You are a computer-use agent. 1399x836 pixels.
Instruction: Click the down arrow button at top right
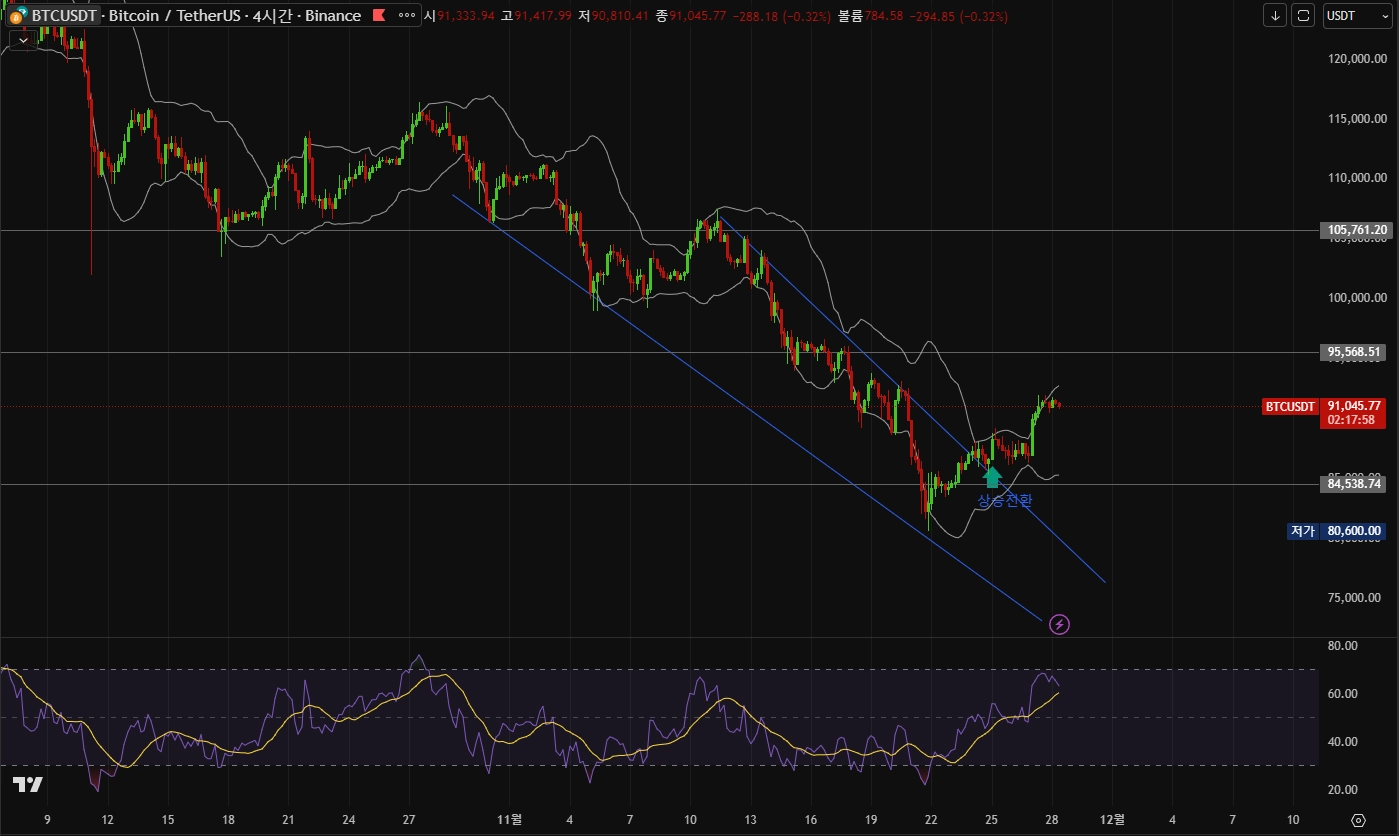pyautogui.click(x=1275, y=16)
